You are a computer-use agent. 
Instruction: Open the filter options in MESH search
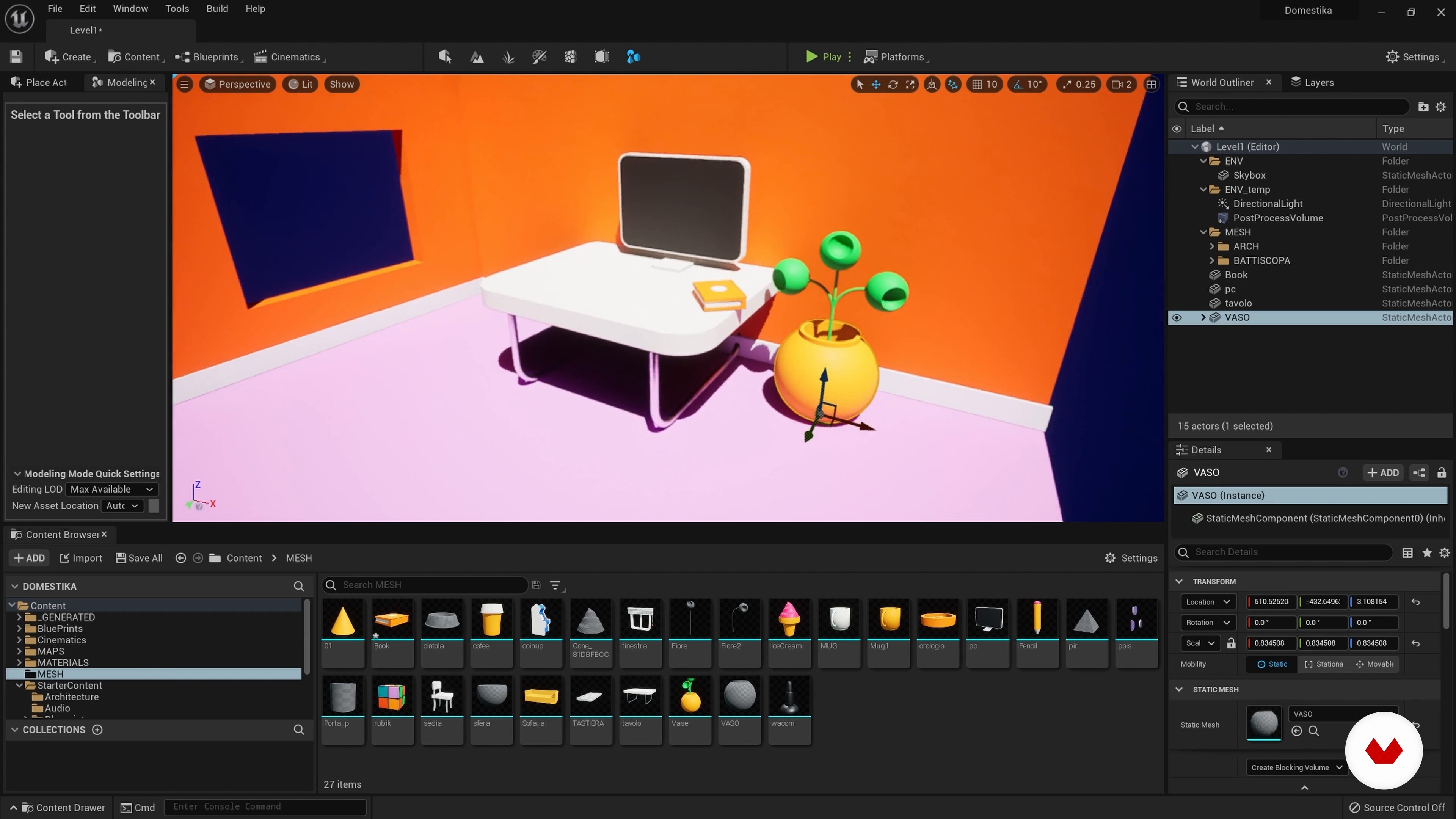pyautogui.click(x=555, y=585)
